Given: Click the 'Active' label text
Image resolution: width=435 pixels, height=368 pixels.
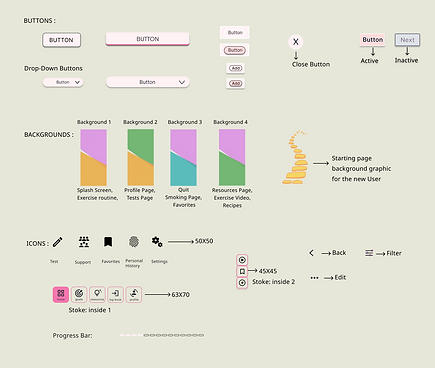Looking at the screenshot, I should [x=369, y=61].
